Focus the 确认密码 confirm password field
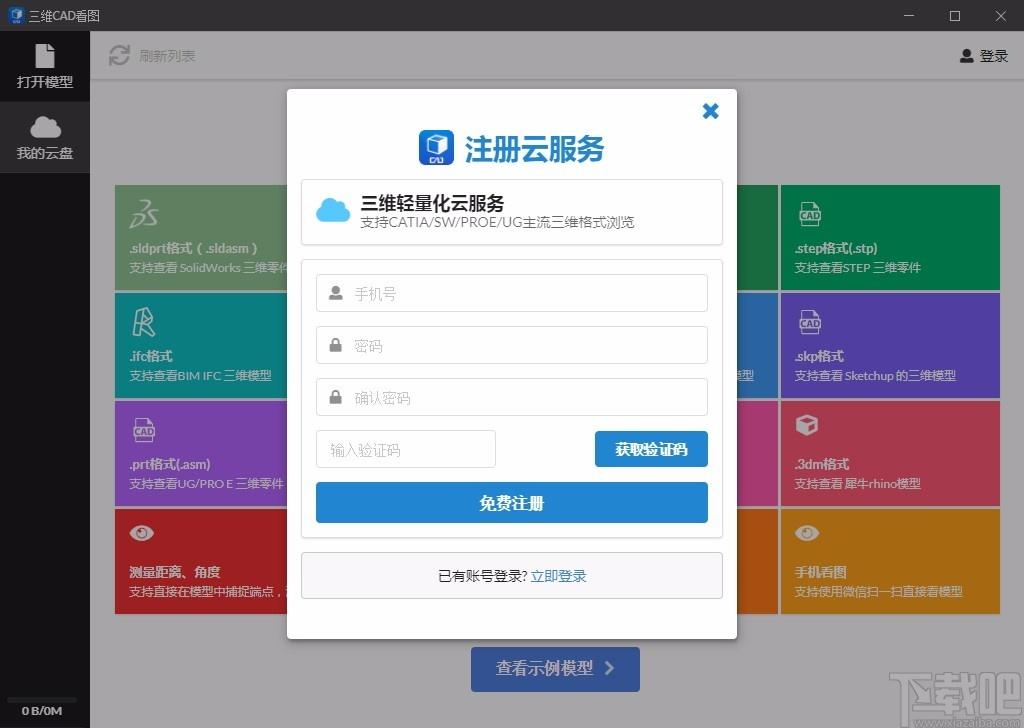1024x728 pixels. [x=512, y=398]
